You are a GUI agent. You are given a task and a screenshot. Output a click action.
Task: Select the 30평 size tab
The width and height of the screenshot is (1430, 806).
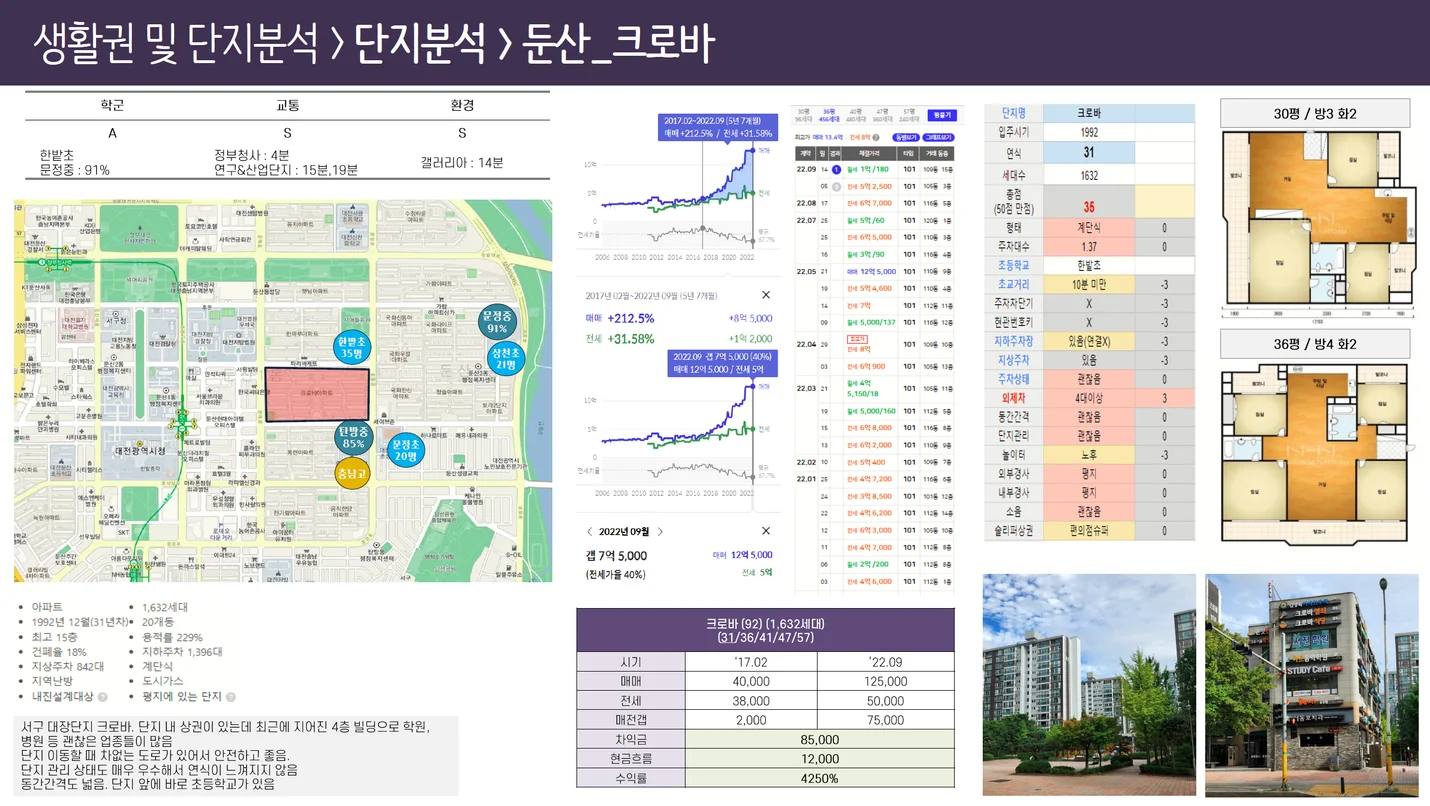[805, 114]
